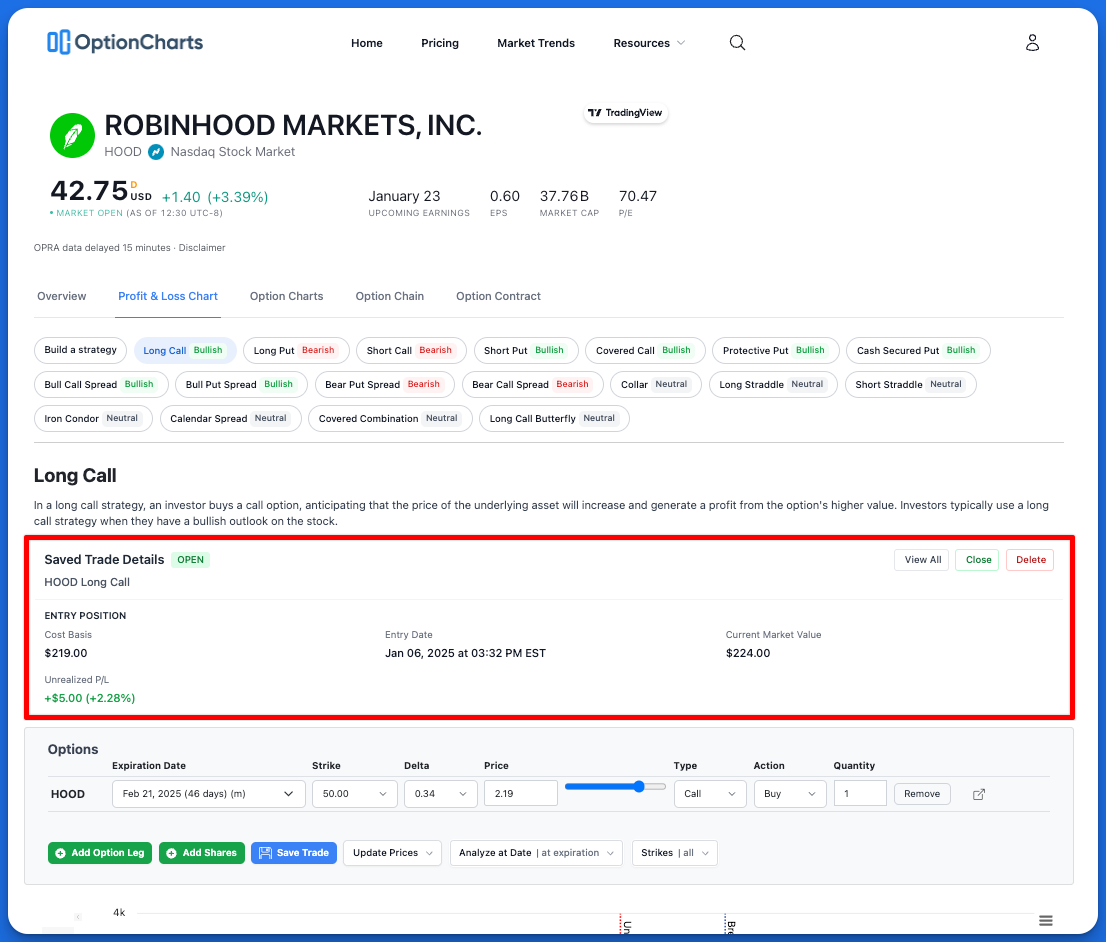Image resolution: width=1106 pixels, height=942 pixels.
Task: Expand the Update Prices dropdown
Action: 392,853
